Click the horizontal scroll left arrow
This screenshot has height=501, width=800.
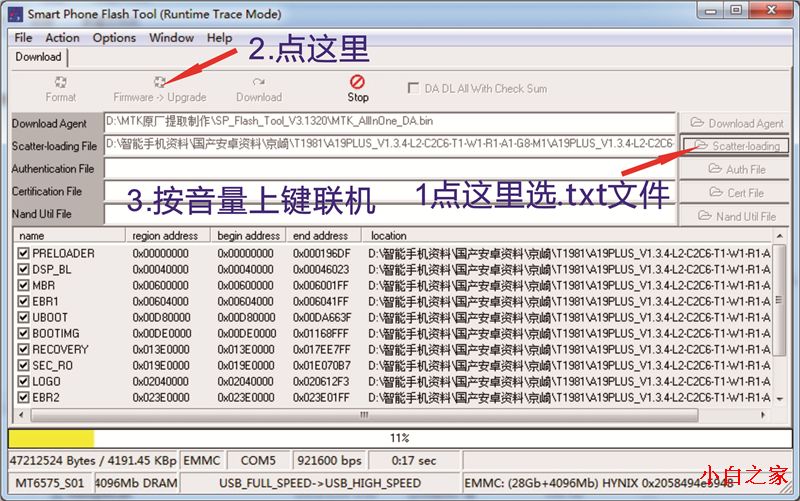(21, 415)
